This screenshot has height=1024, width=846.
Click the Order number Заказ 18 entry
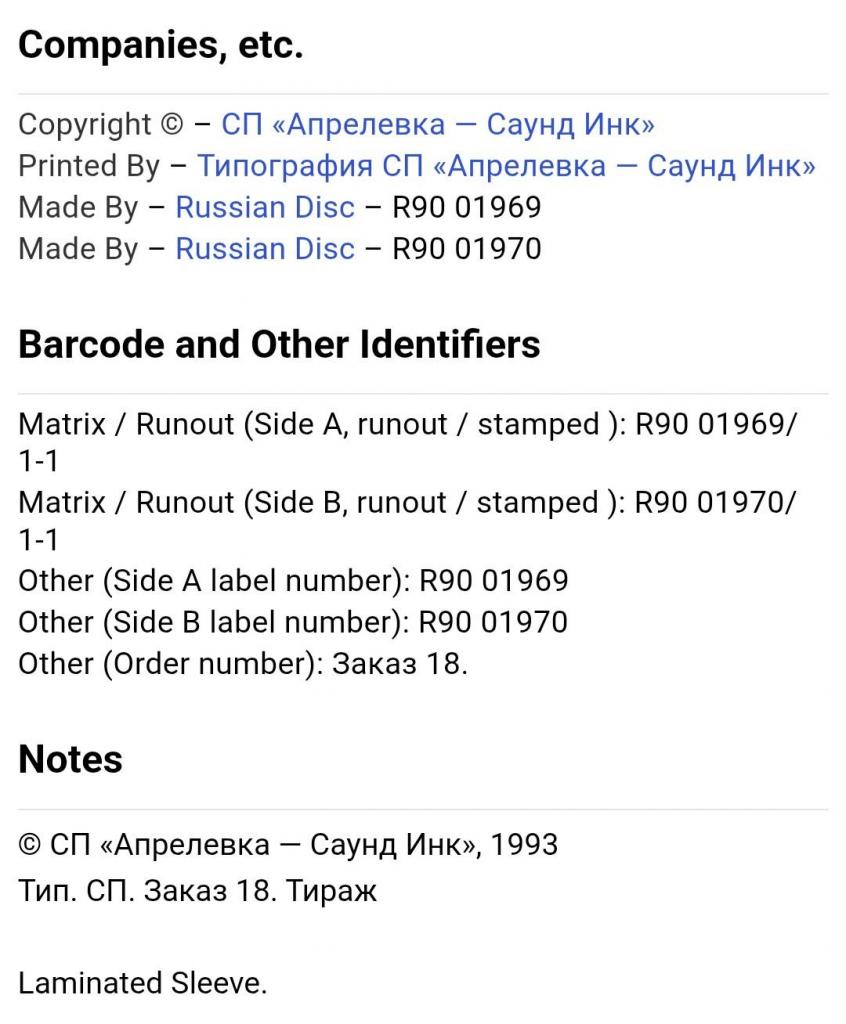click(242, 663)
